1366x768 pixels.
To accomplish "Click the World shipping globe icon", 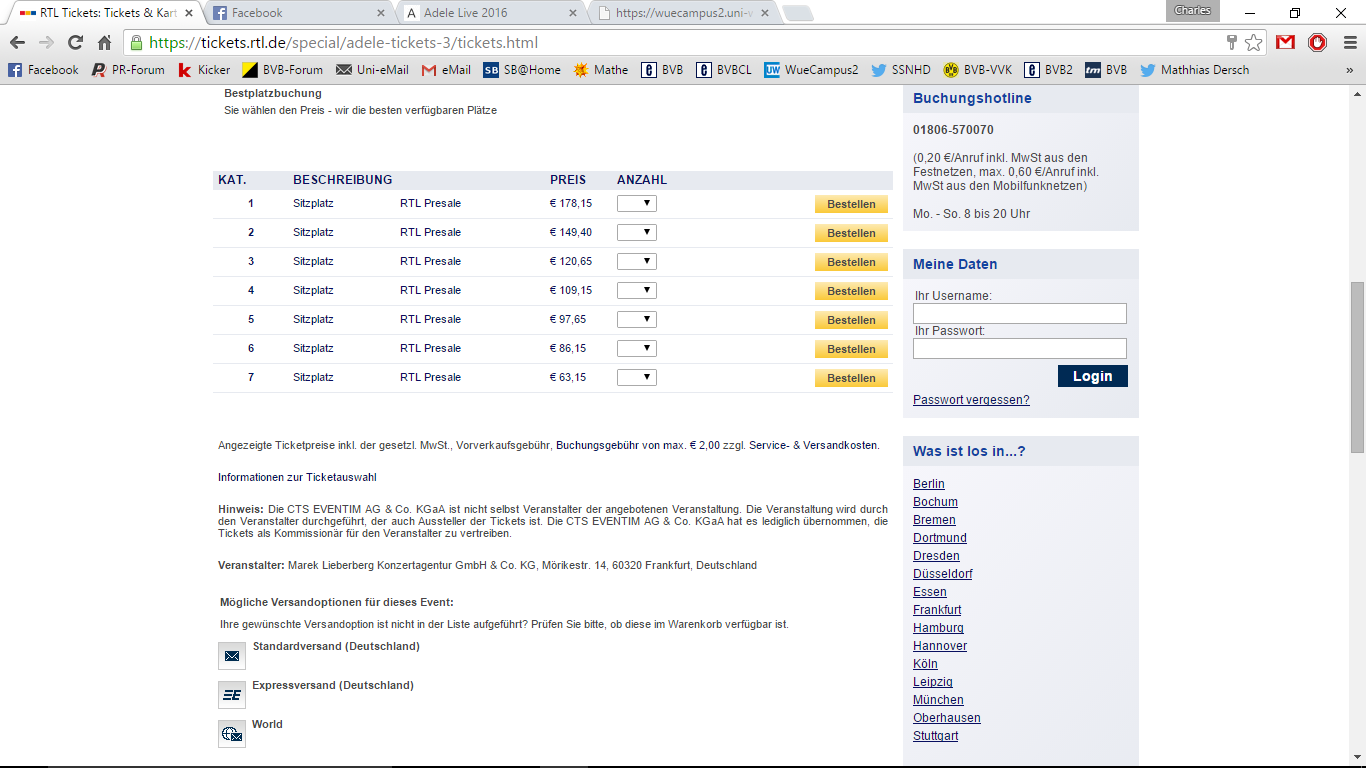I will point(232,734).
